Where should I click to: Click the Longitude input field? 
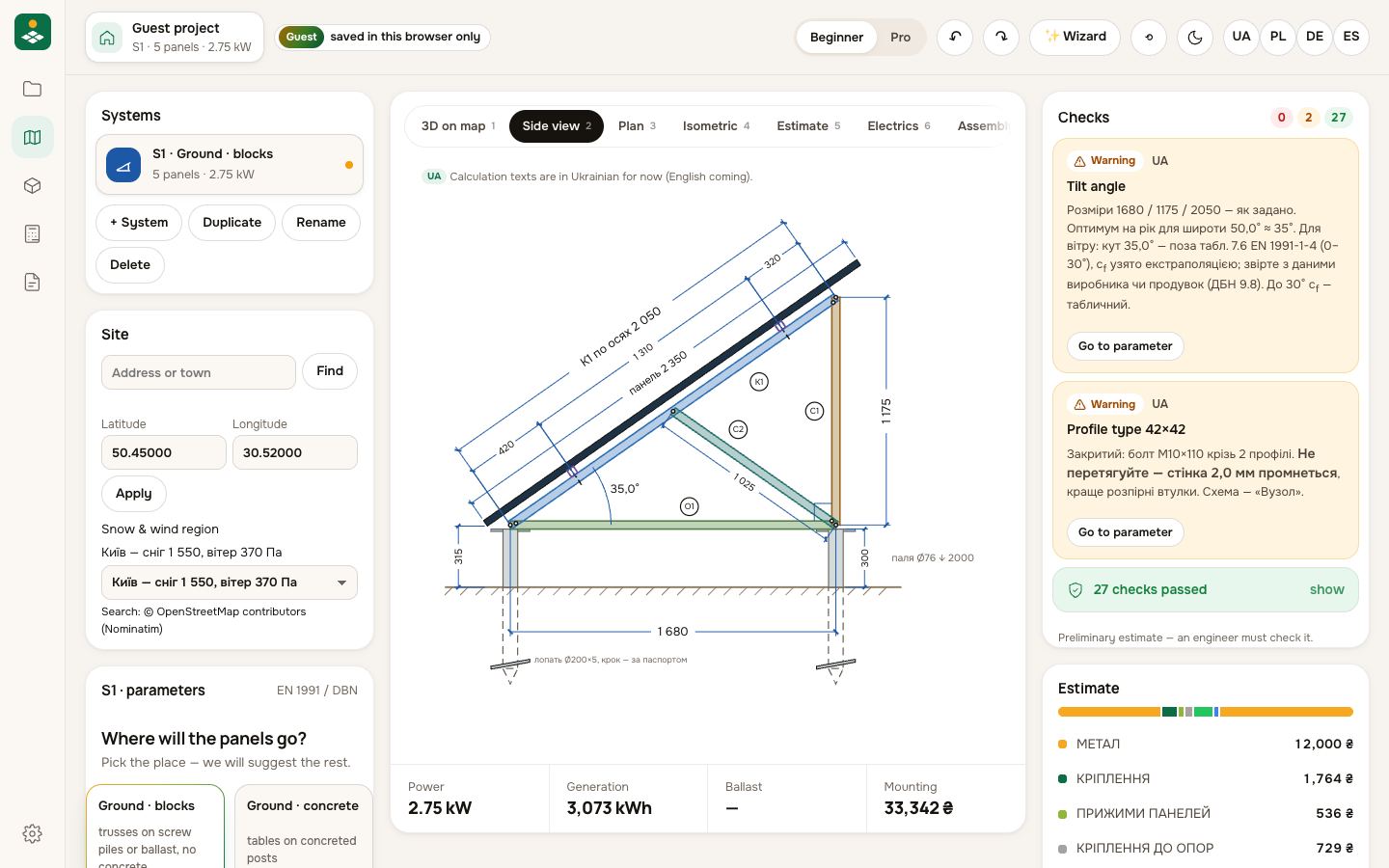pos(295,452)
